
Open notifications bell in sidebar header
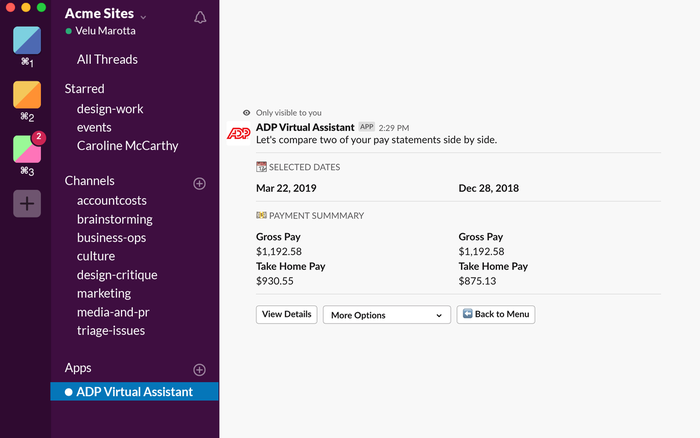[200, 17]
